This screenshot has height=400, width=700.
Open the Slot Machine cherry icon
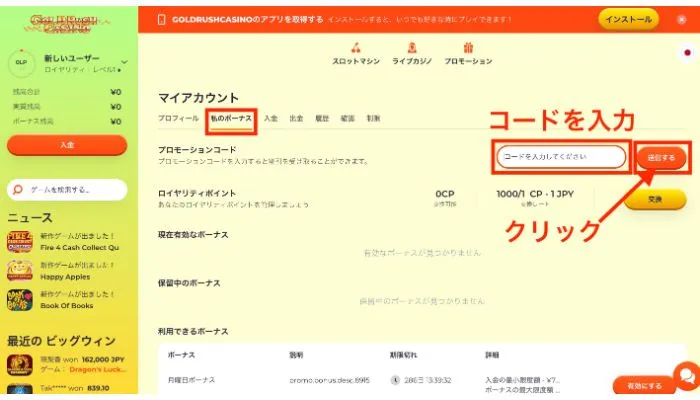tap(358, 48)
